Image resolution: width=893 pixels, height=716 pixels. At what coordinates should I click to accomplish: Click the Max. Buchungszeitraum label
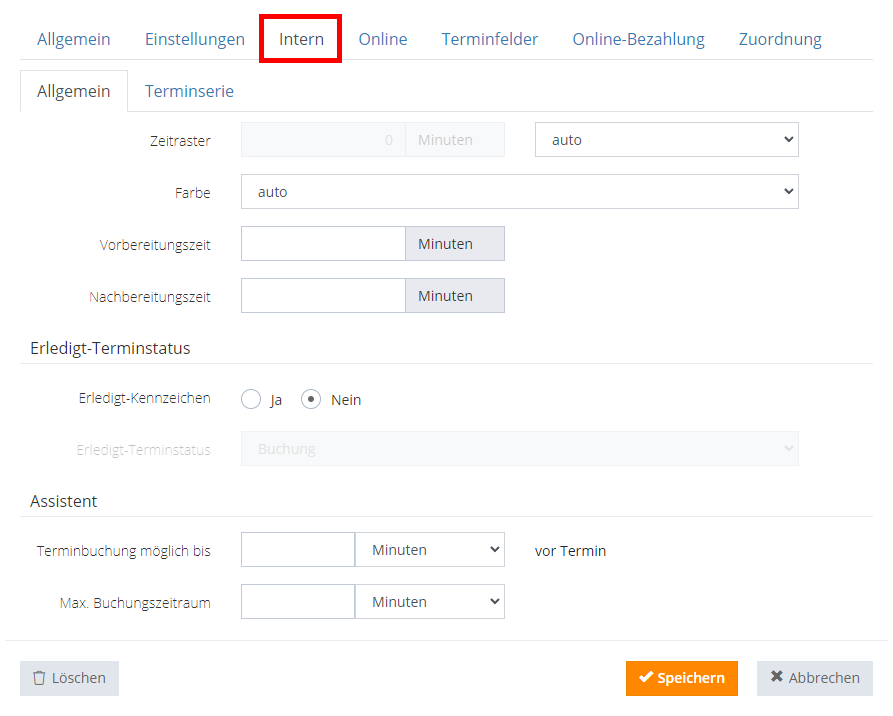(x=135, y=603)
